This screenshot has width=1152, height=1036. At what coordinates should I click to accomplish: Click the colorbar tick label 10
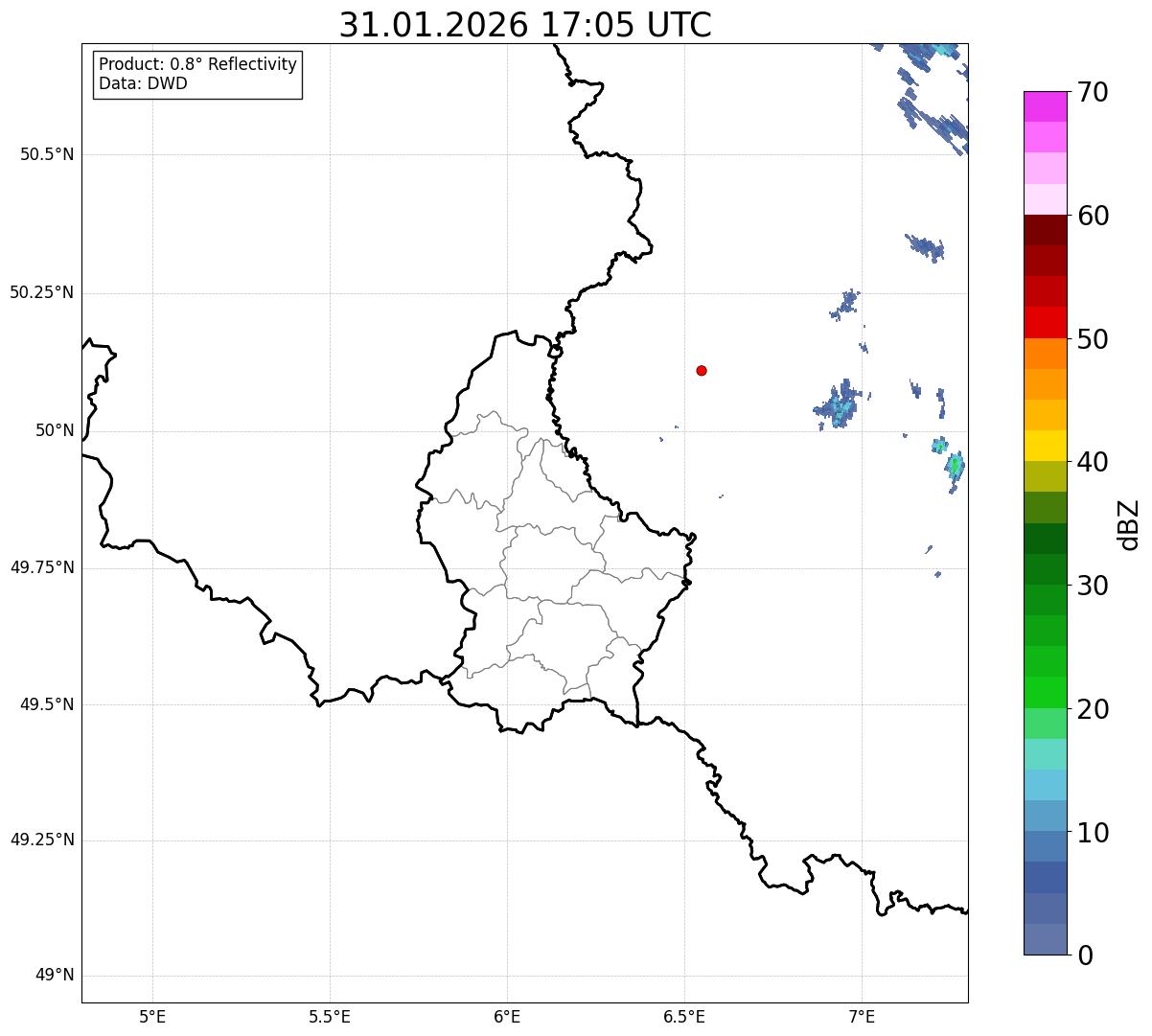click(x=1093, y=832)
